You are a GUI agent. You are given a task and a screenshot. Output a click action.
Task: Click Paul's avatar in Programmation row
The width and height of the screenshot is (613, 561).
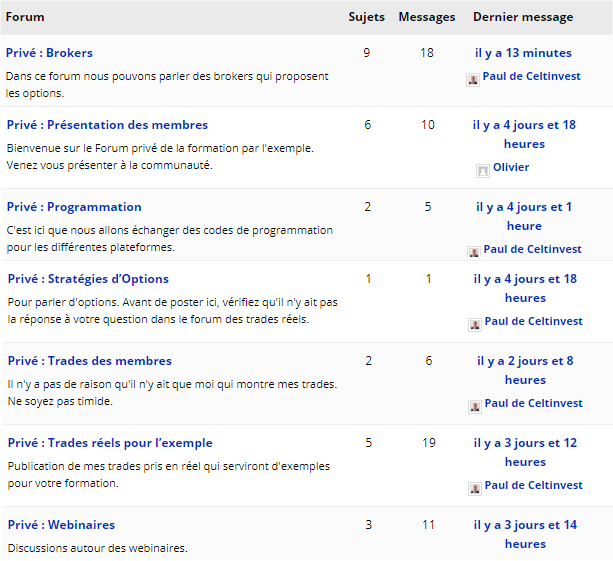coord(474,251)
